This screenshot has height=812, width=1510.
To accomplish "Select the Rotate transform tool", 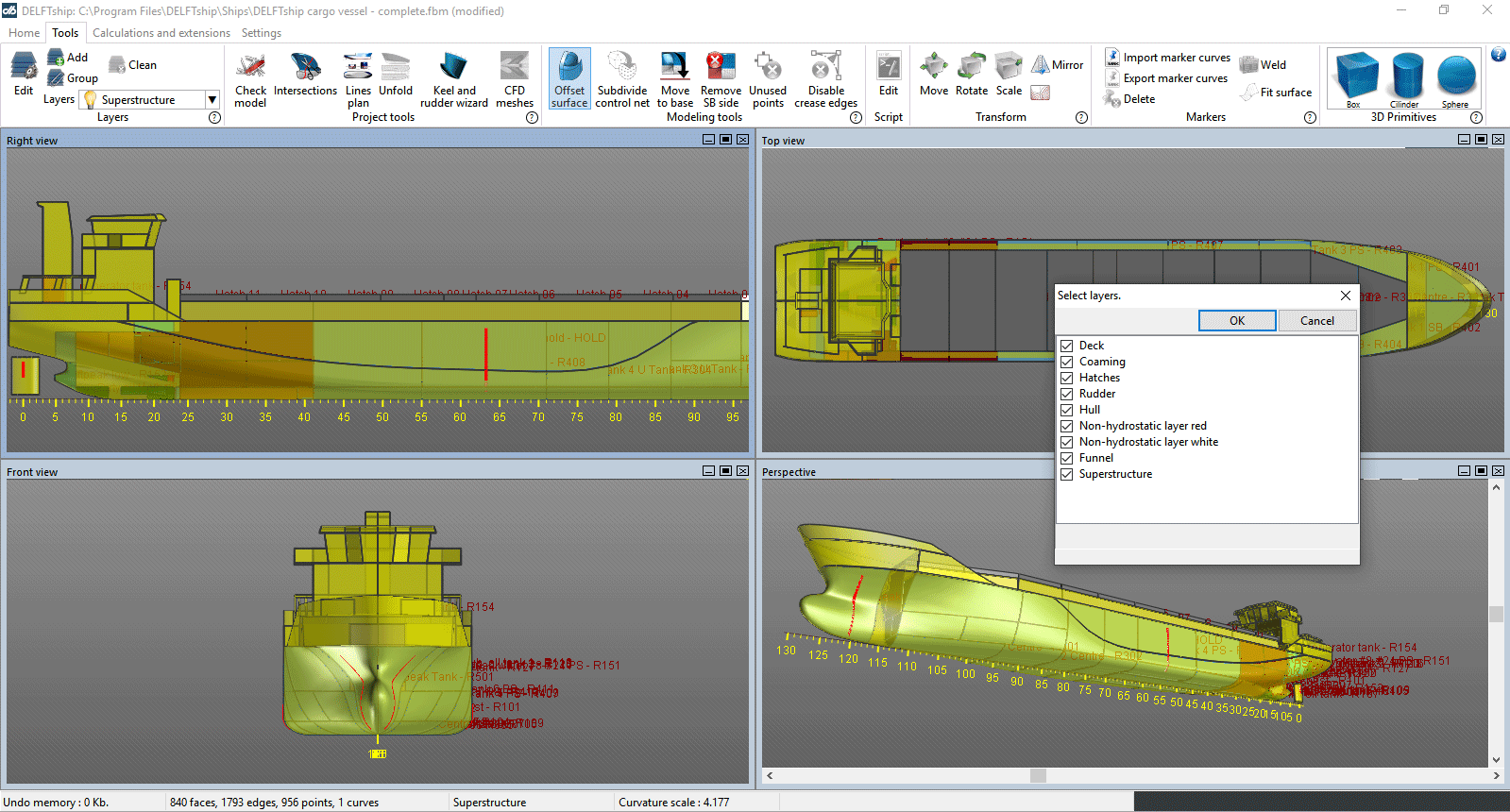I will 971,76.
